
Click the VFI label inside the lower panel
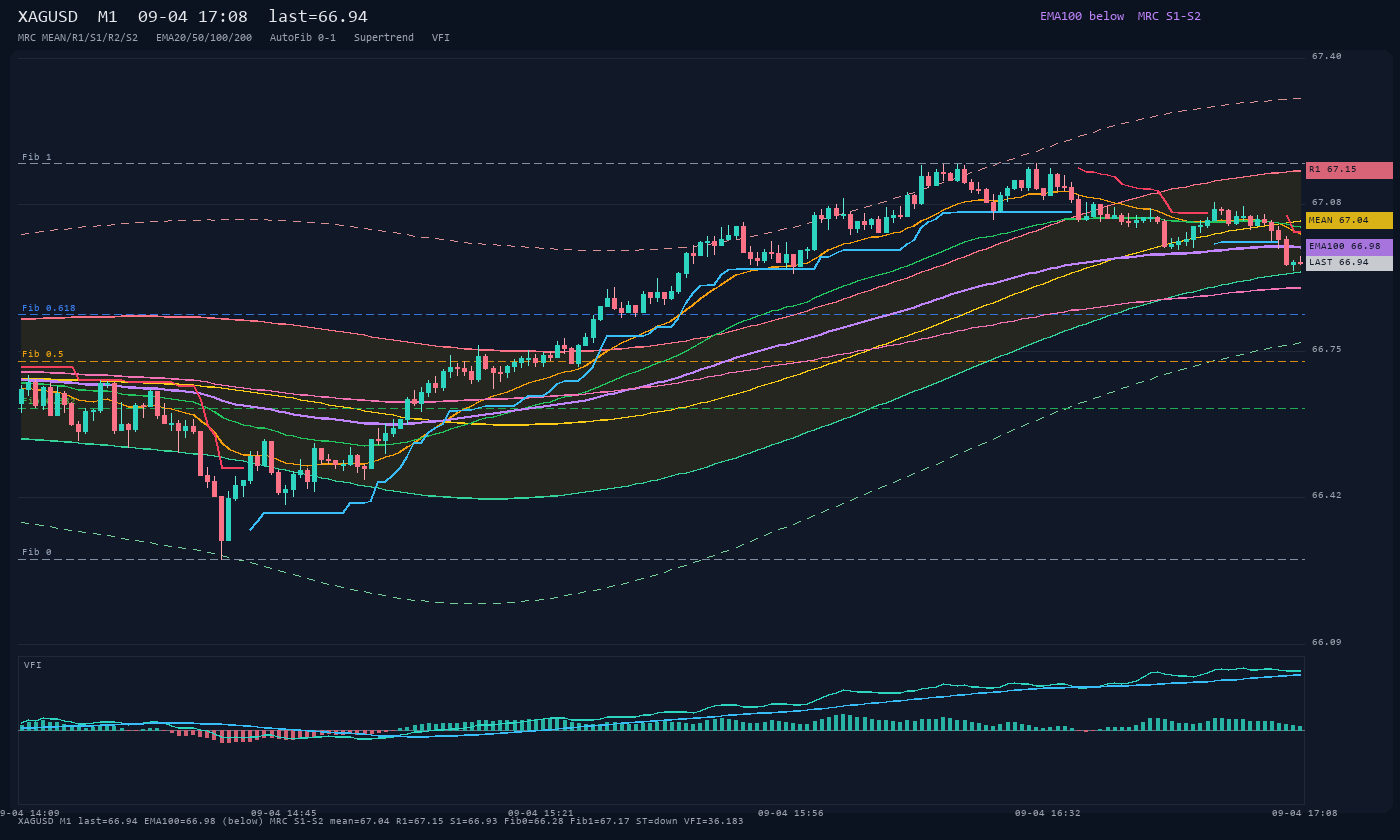coord(33,665)
